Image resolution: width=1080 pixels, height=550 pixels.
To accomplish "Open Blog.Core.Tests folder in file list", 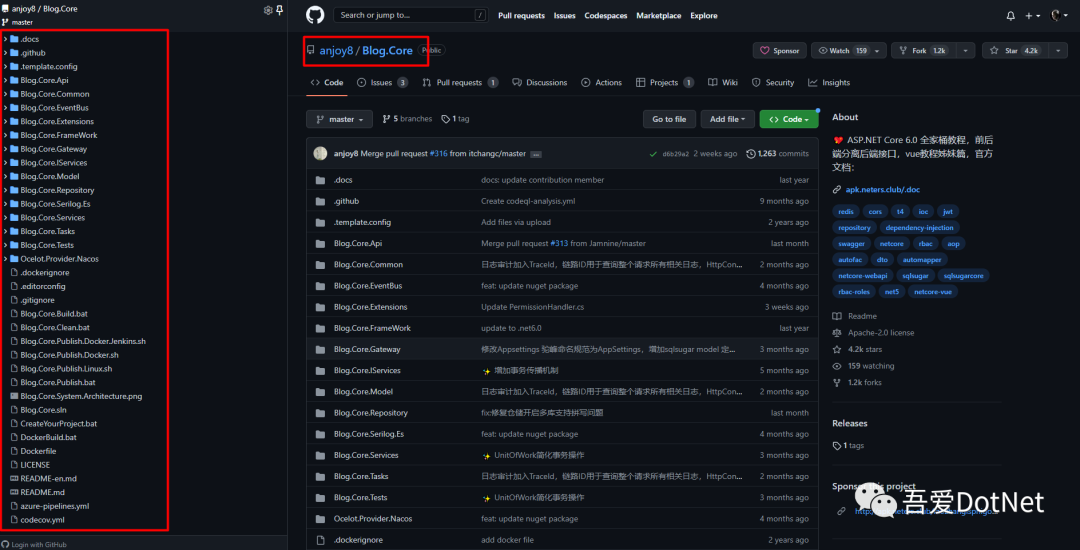I will click(361, 498).
